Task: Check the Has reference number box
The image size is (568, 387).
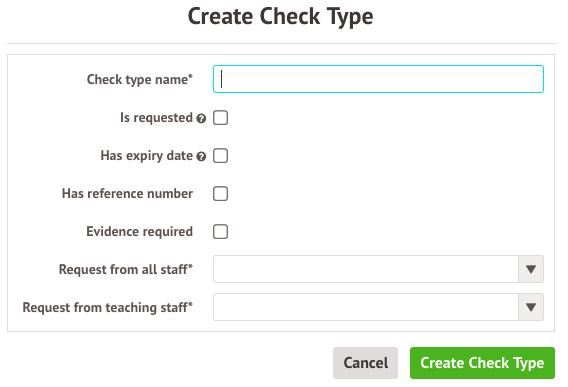Action: coord(220,194)
